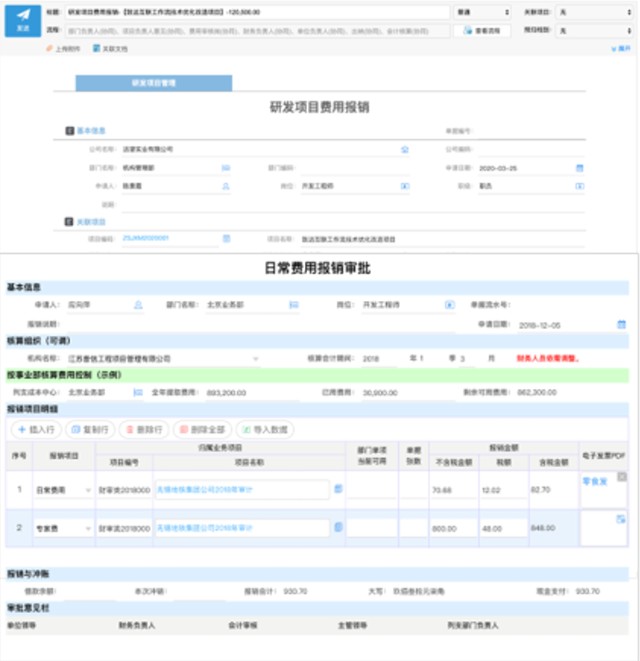Open the 日常费用 expense type dropdown in row 1
This screenshot has width=640, height=661.
pyautogui.click(x=63, y=490)
